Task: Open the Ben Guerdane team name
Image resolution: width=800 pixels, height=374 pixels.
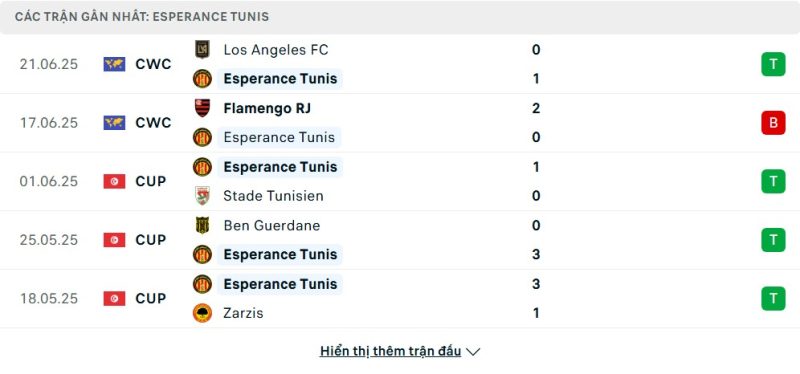Action: 271,226
